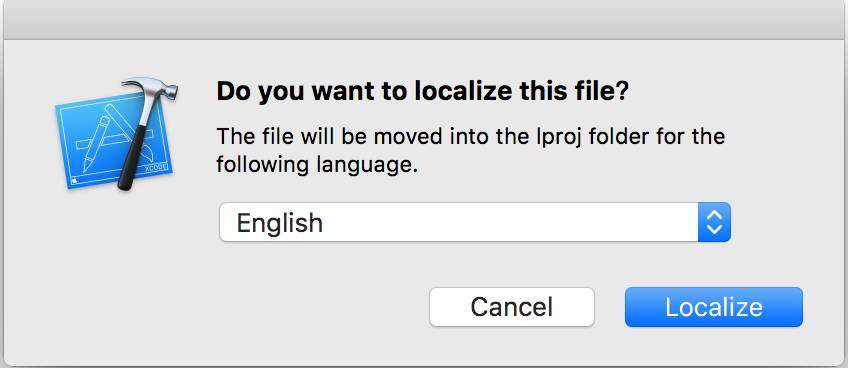
Task: Click the blue dropdown arrows stepper
Action: point(714,222)
